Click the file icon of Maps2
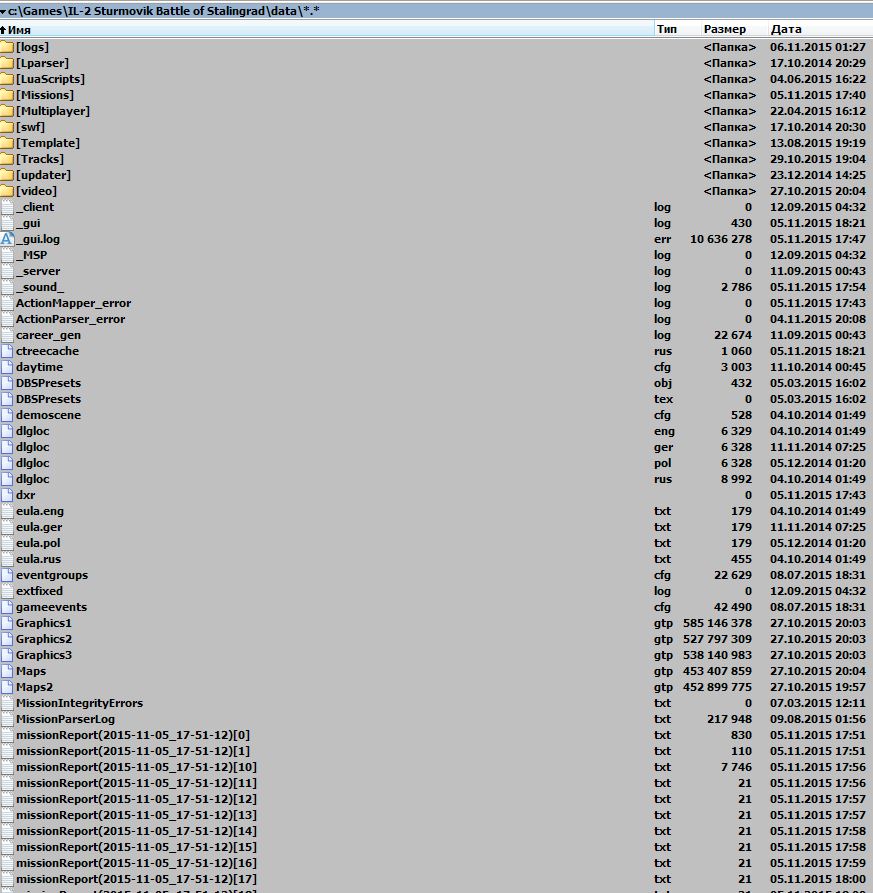Image resolution: width=873 pixels, height=893 pixels. click(x=7, y=687)
